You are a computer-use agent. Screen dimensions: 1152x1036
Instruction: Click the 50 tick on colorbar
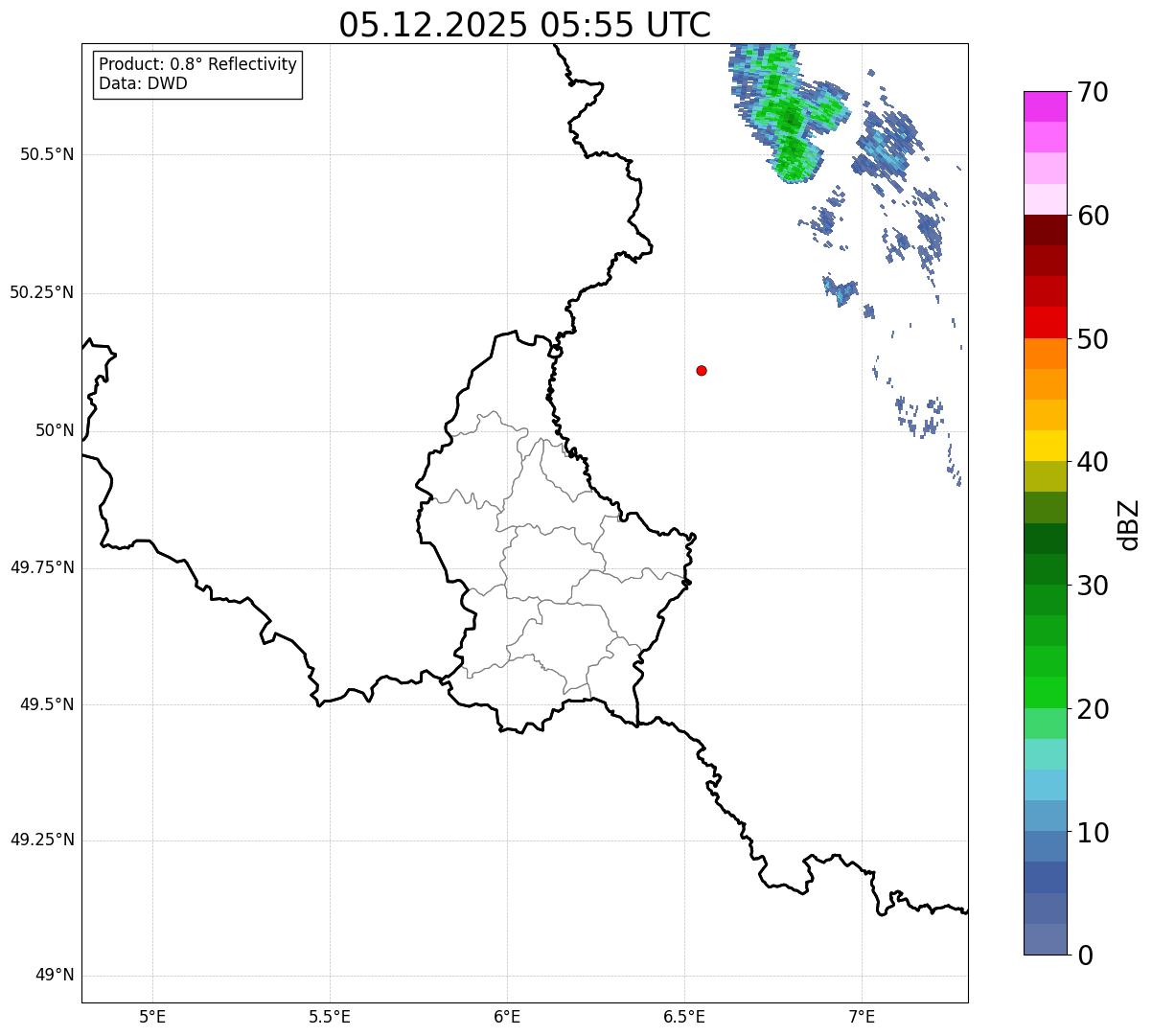point(1092,339)
